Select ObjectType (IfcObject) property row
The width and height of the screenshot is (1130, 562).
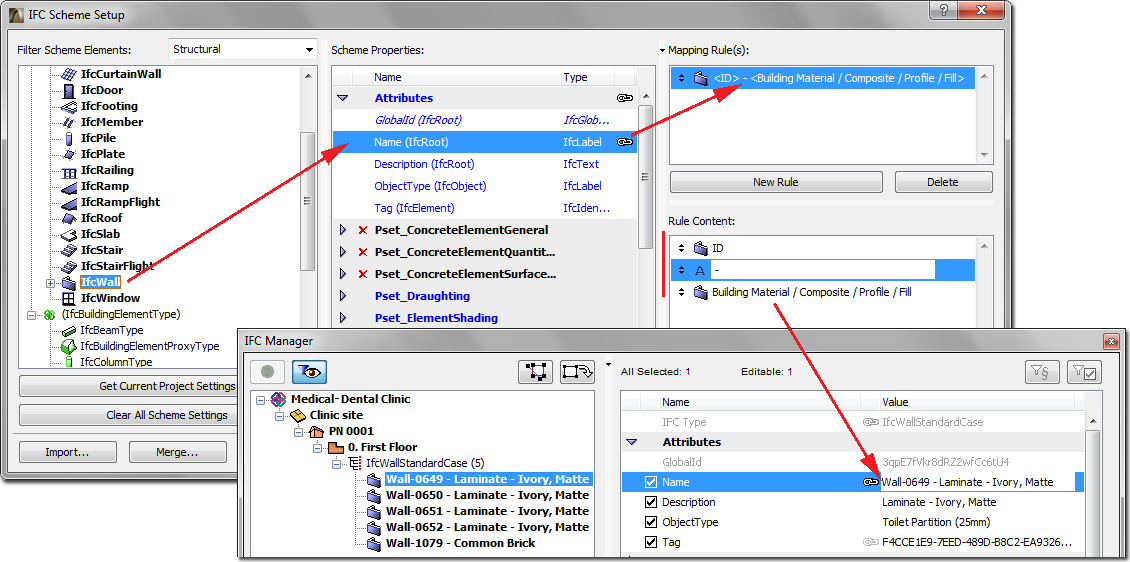pyautogui.click(x=484, y=186)
